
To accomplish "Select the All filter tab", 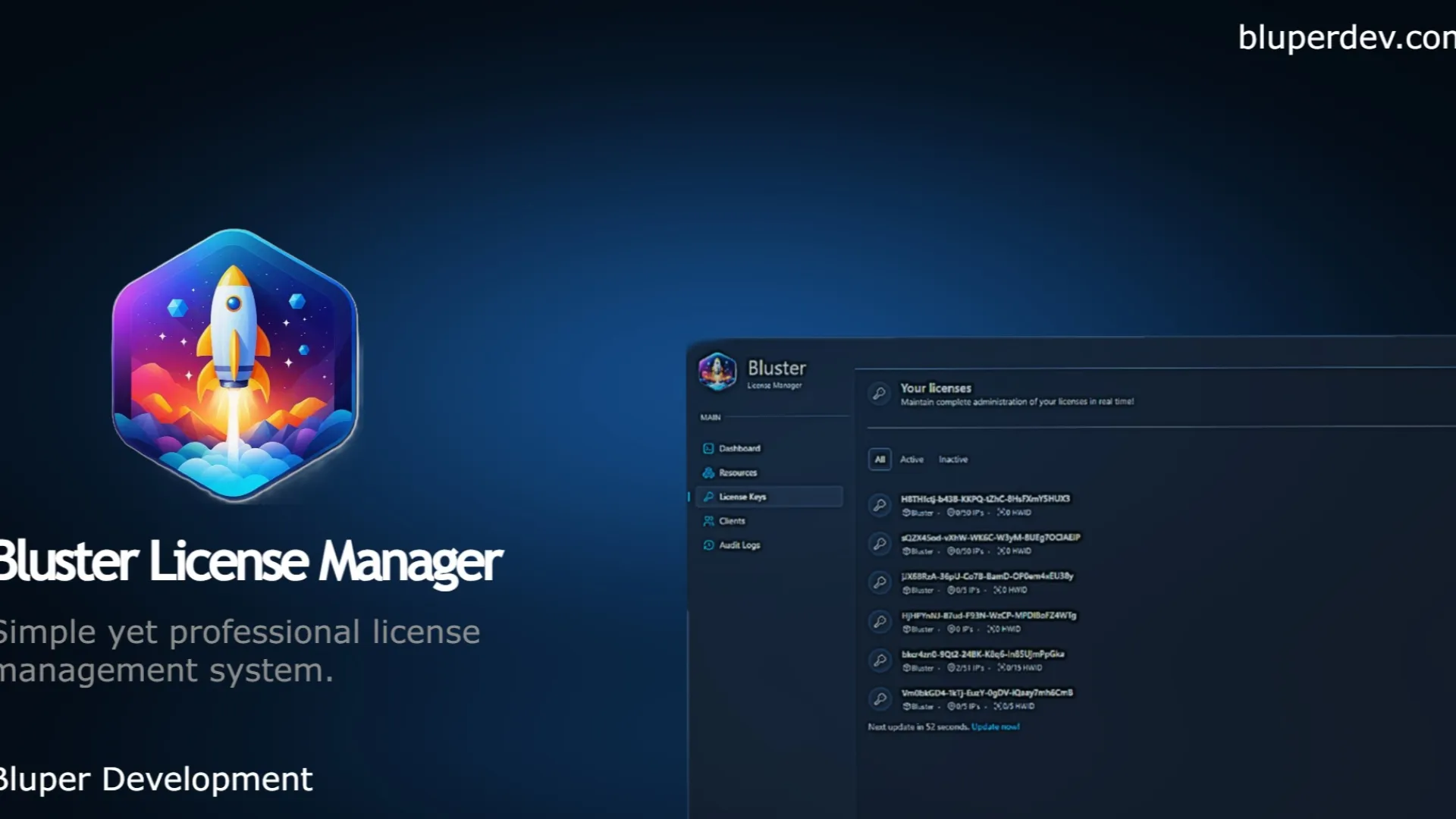I will coord(880,460).
